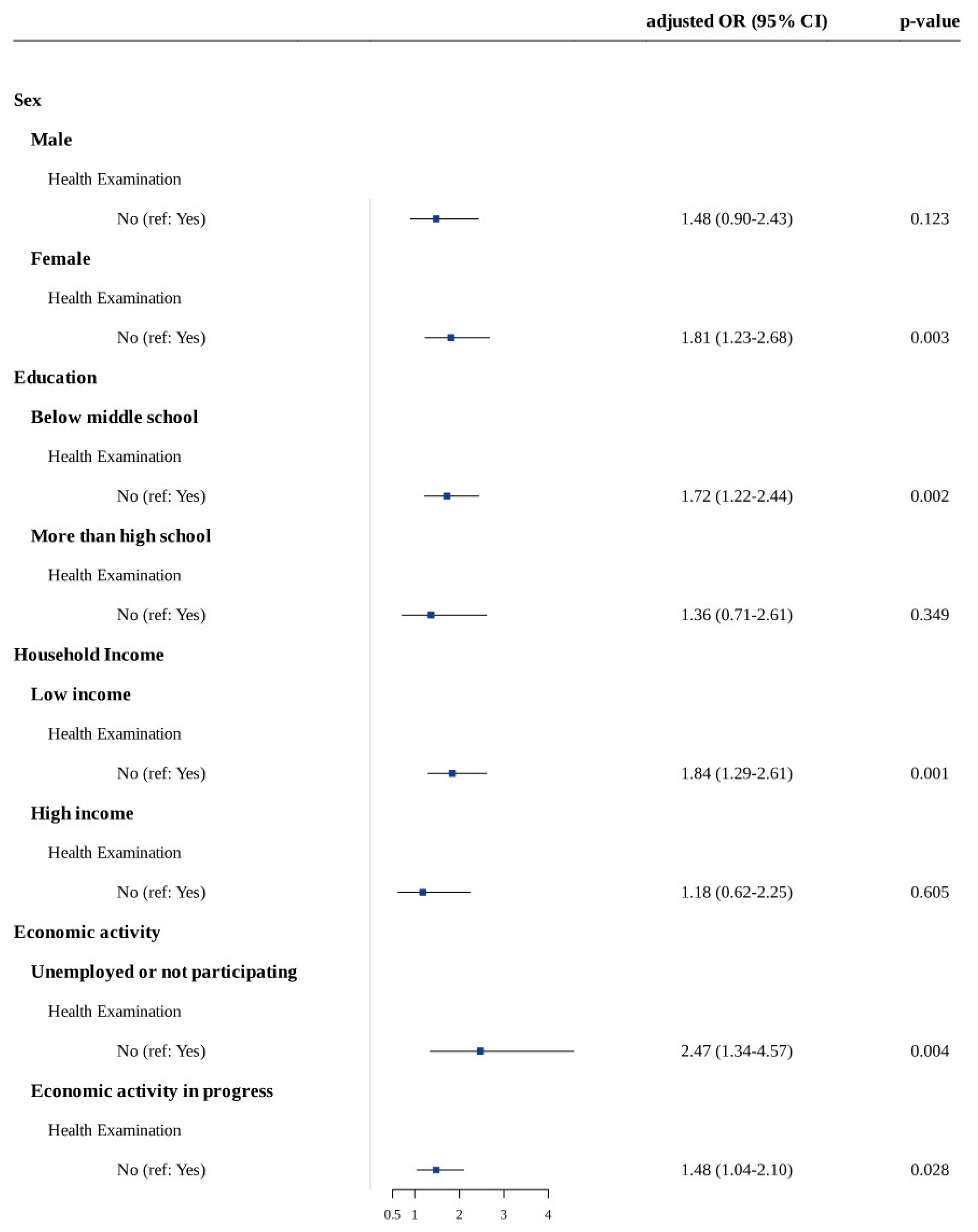Click the axis tick label 0.5
The image size is (978, 1232).
point(392,1216)
